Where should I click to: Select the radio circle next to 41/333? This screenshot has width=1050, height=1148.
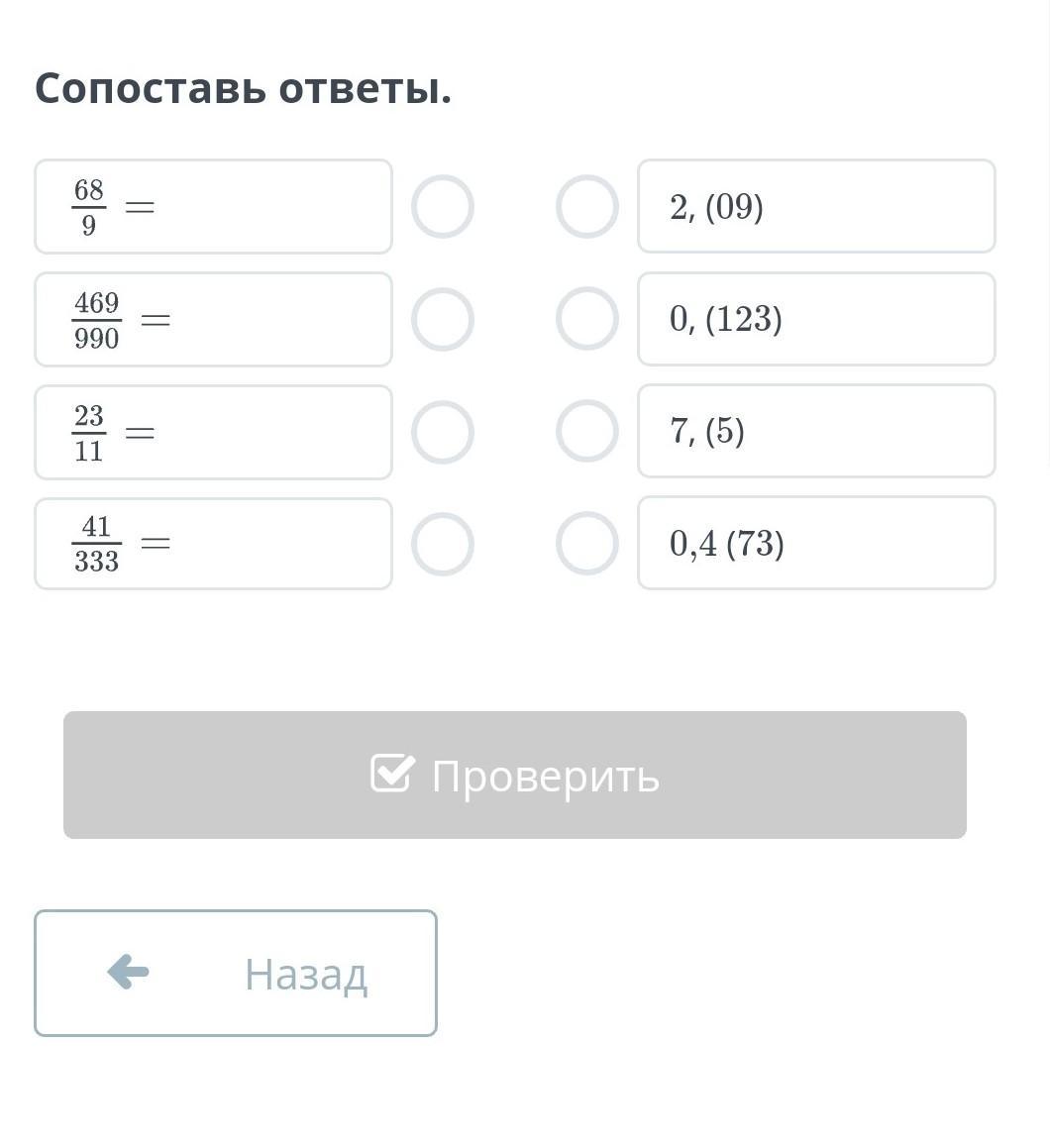point(442,544)
